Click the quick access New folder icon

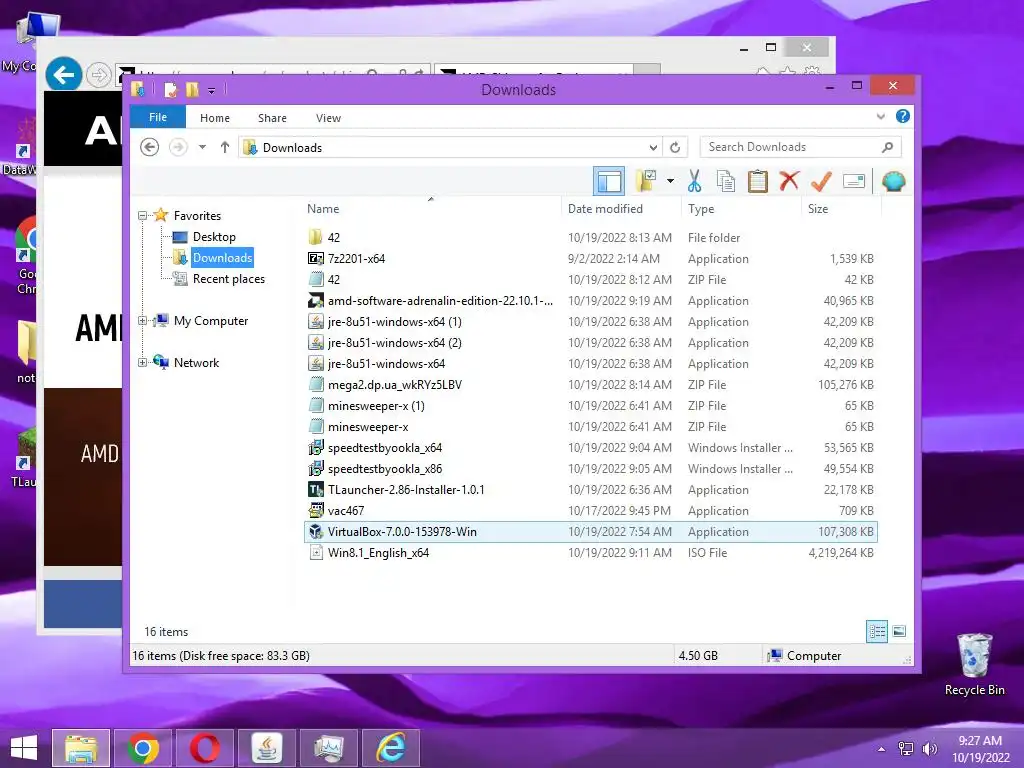192,89
